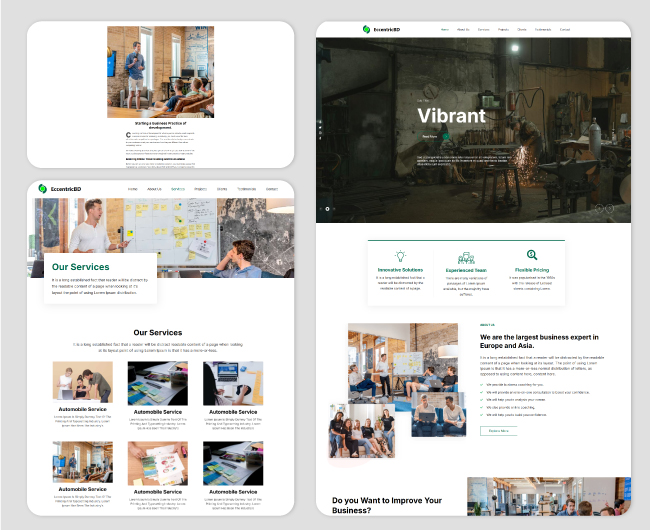The image size is (650, 530).
Task: Open the Services tab in the services page navbar
Action: point(178,189)
